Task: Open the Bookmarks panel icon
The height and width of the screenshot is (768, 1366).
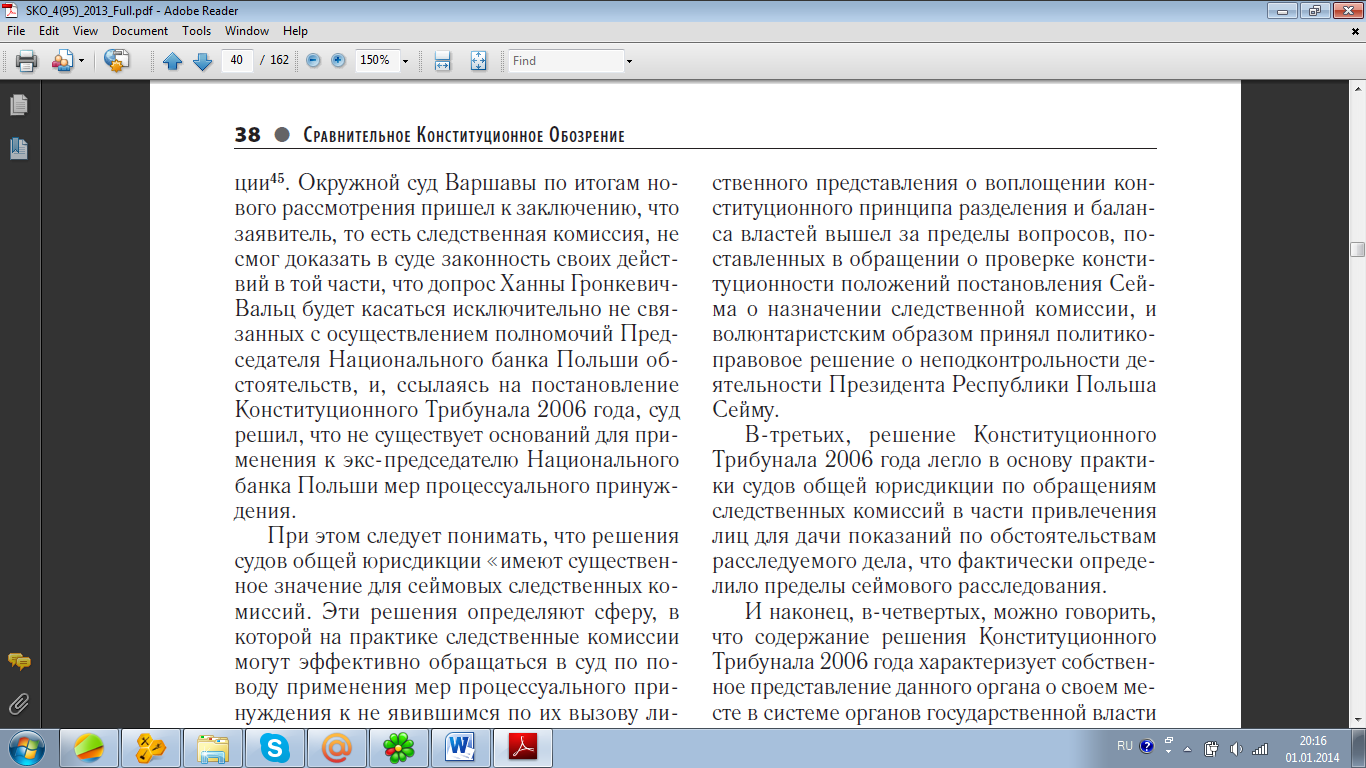Action: 18,149
